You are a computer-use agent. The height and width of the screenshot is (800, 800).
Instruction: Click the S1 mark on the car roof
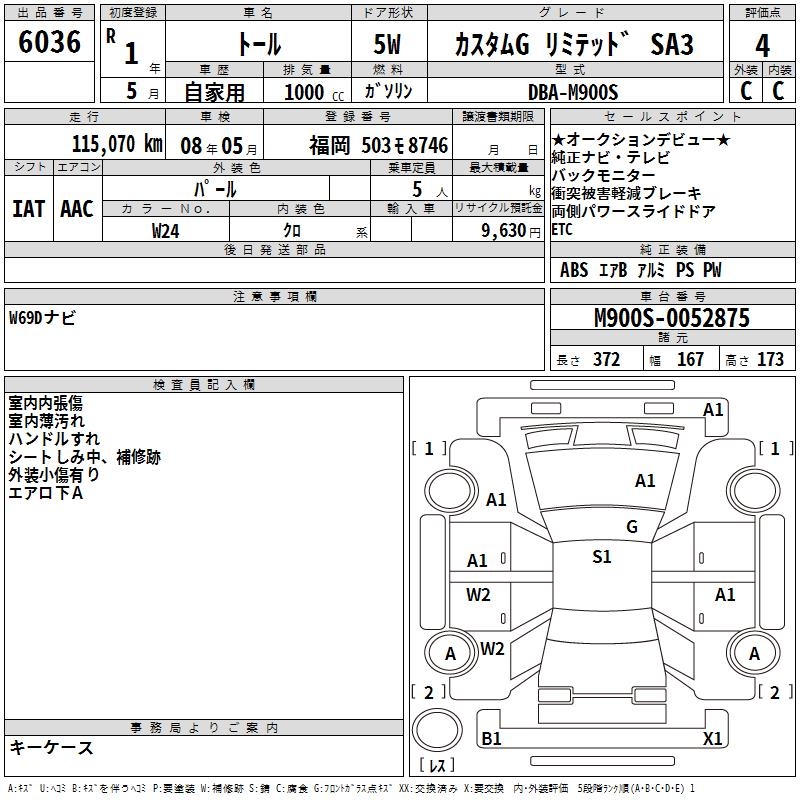[601, 557]
